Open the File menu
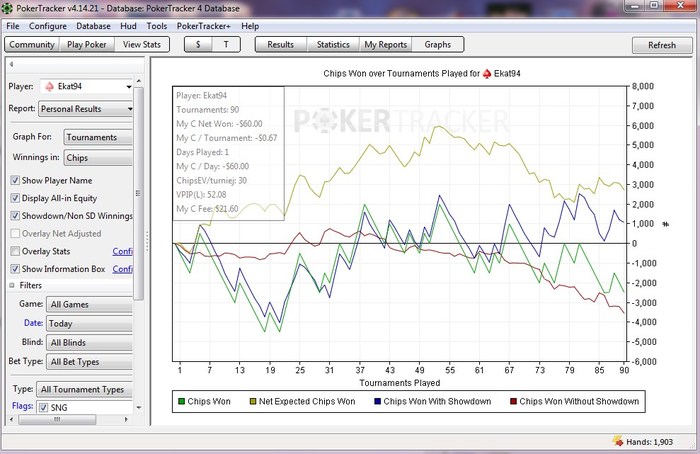700x454 pixels. pyautogui.click(x=12, y=26)
